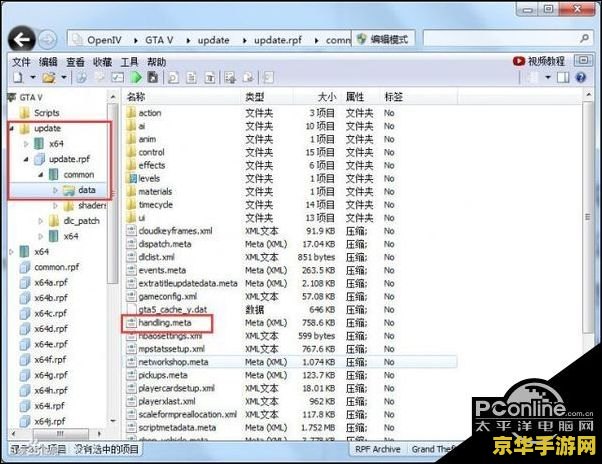
Task: Open the 收藏 menu
Action: [x=103, y=62]
